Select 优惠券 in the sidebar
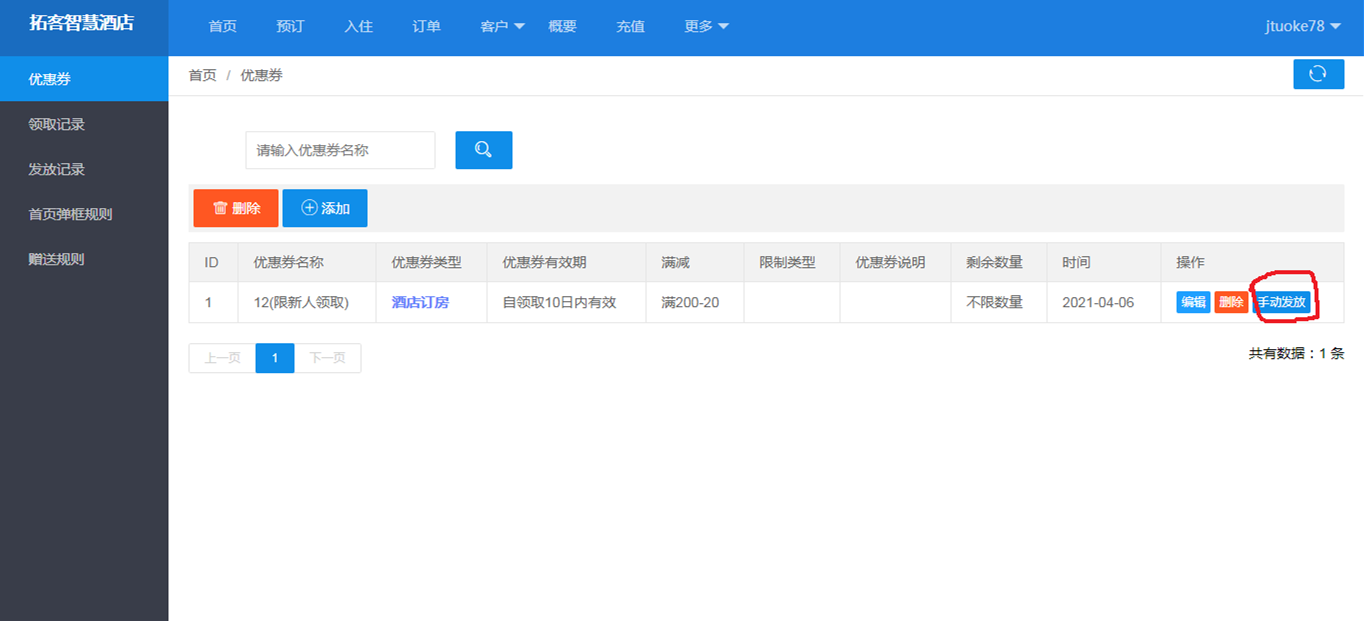The width and height of the screenshot is (1364, 621). [x=84, y=79]
